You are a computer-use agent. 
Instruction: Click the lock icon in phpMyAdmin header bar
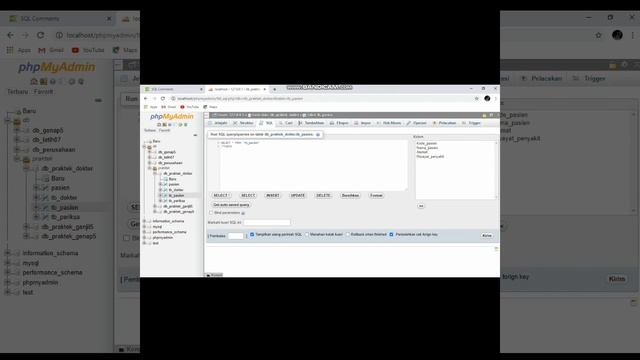[x=484, y=116]
